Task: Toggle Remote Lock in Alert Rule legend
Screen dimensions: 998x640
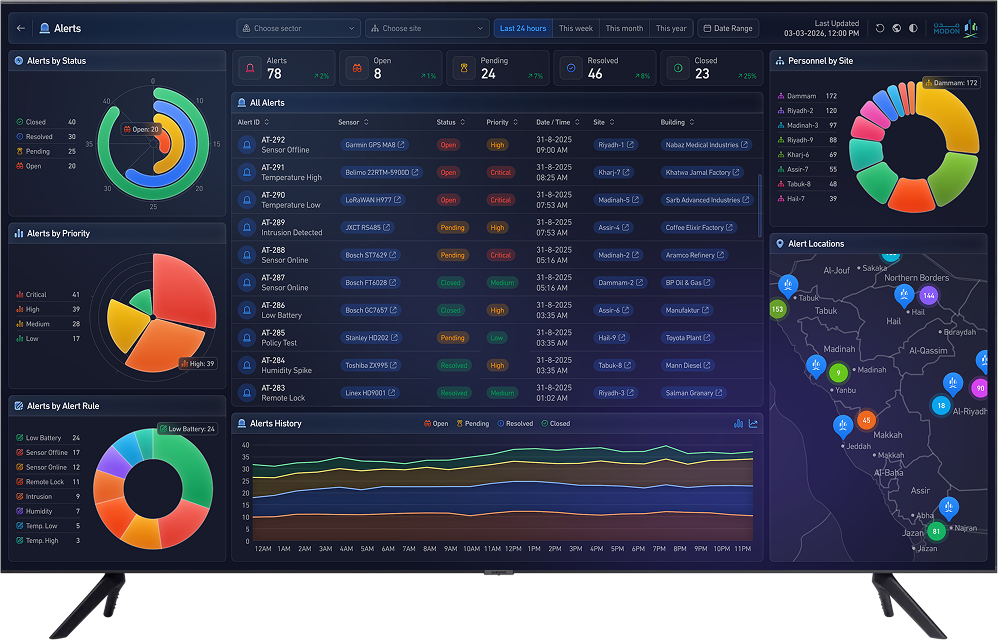Action: 48,482
